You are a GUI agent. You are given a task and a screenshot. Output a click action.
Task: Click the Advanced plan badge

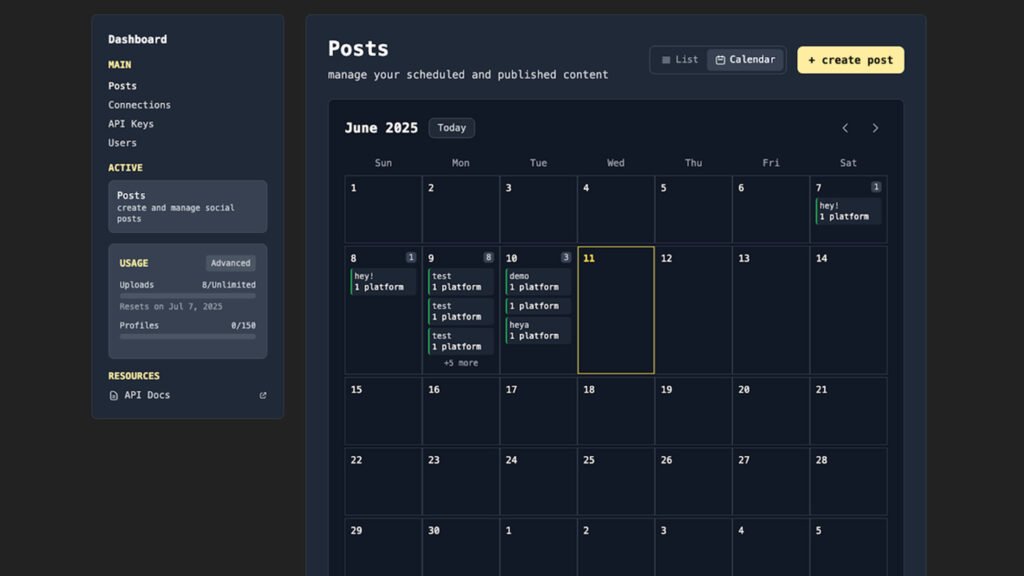click(x=230, y=263)
